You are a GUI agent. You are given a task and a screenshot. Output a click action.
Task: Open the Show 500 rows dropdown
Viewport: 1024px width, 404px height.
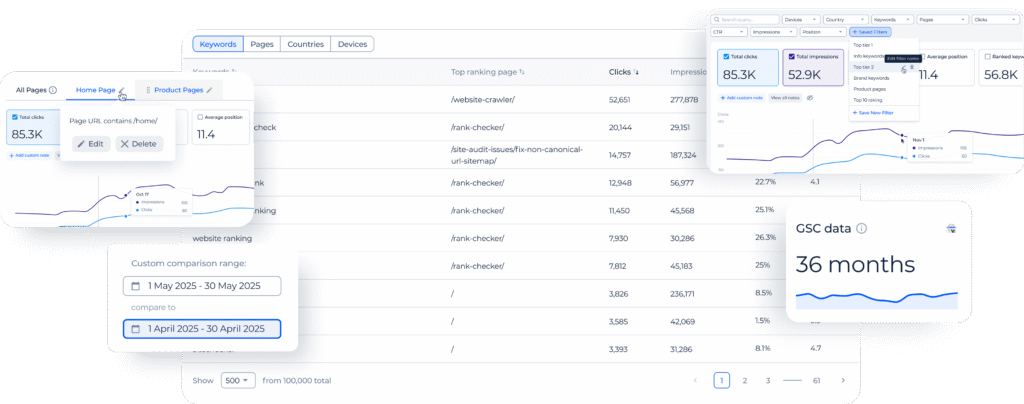click(238, 381)
